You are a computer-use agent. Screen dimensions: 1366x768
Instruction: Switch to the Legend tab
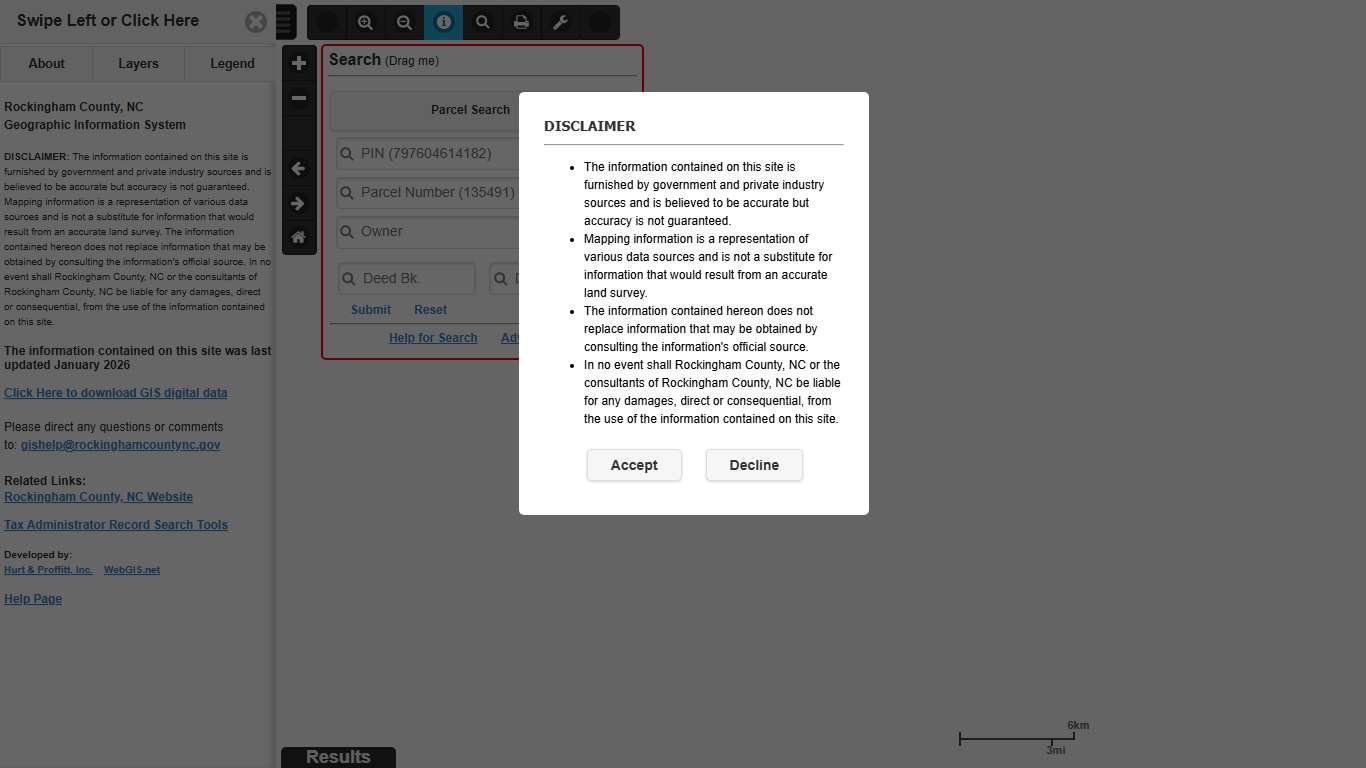click(x=232, y=63)
